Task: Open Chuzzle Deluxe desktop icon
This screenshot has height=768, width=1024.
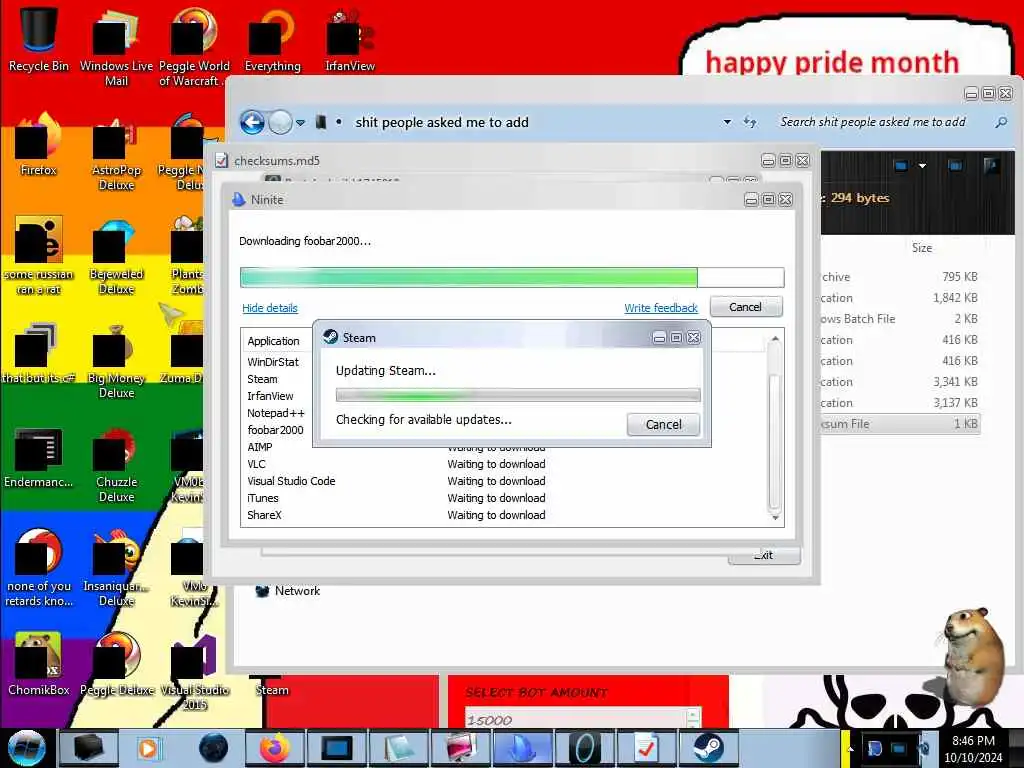Action: [116, 464]
